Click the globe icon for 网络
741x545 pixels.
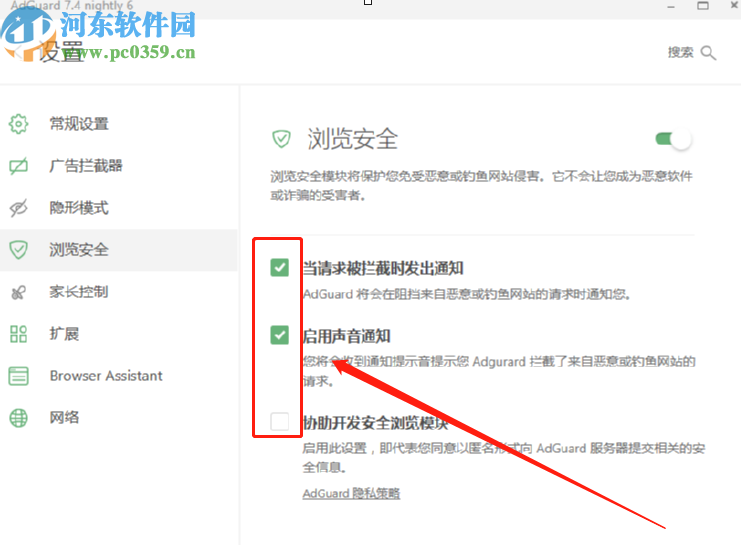[x=18, y=418]
